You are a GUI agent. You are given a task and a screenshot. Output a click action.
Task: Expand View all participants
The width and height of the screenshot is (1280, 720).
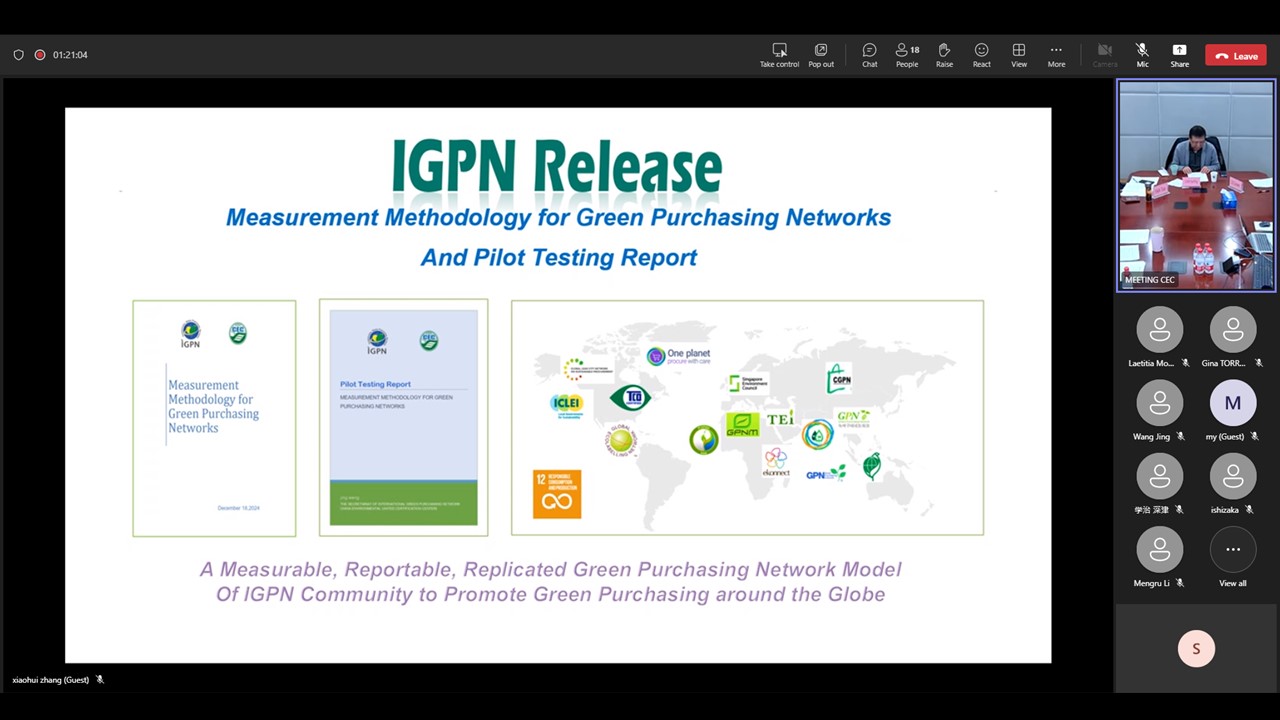1232,556
